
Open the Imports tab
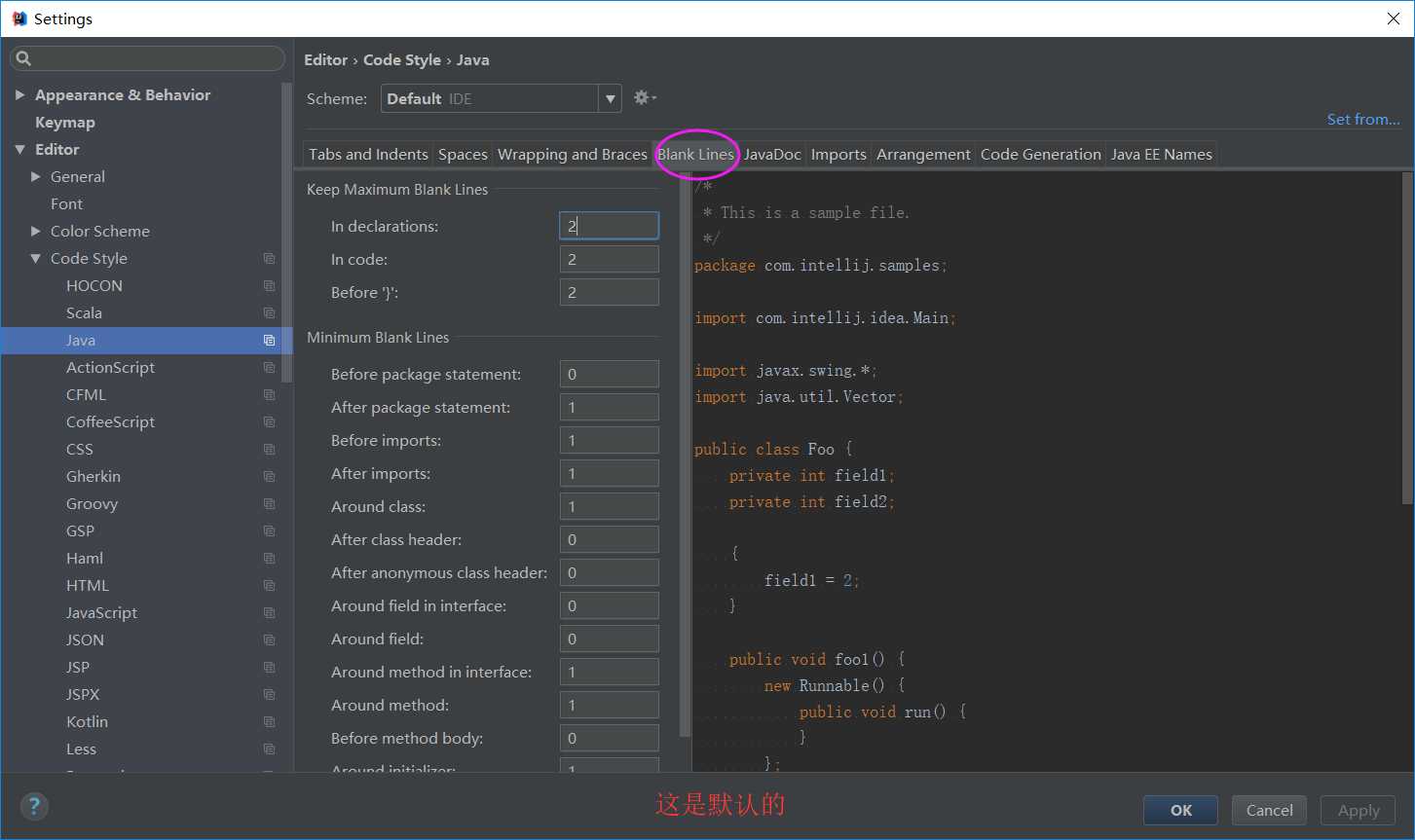(x=838, y=154)
